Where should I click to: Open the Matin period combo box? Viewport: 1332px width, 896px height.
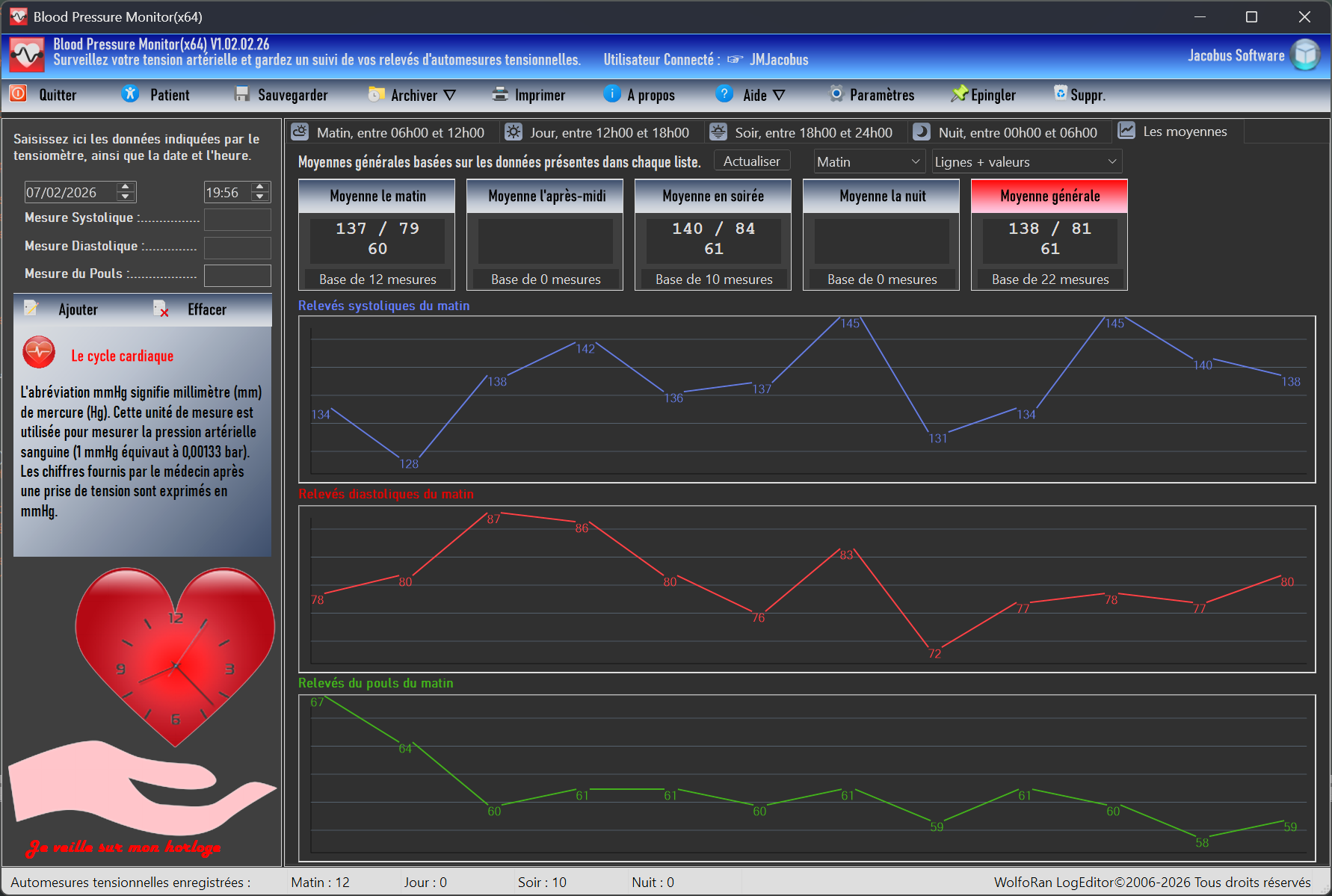[x=869, y=162]
